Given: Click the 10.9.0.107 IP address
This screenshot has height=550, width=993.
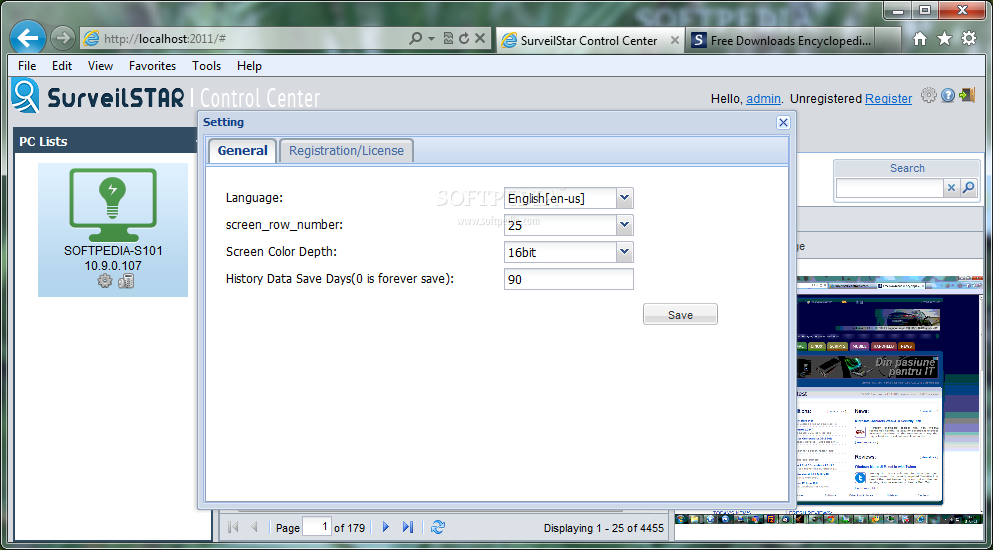Looking at the screenshot, I should coord(113,265).
